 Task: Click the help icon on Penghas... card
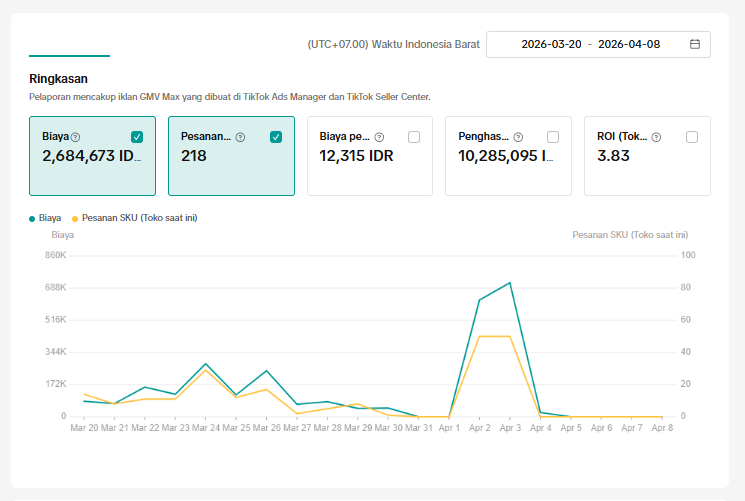coord(518,137)
